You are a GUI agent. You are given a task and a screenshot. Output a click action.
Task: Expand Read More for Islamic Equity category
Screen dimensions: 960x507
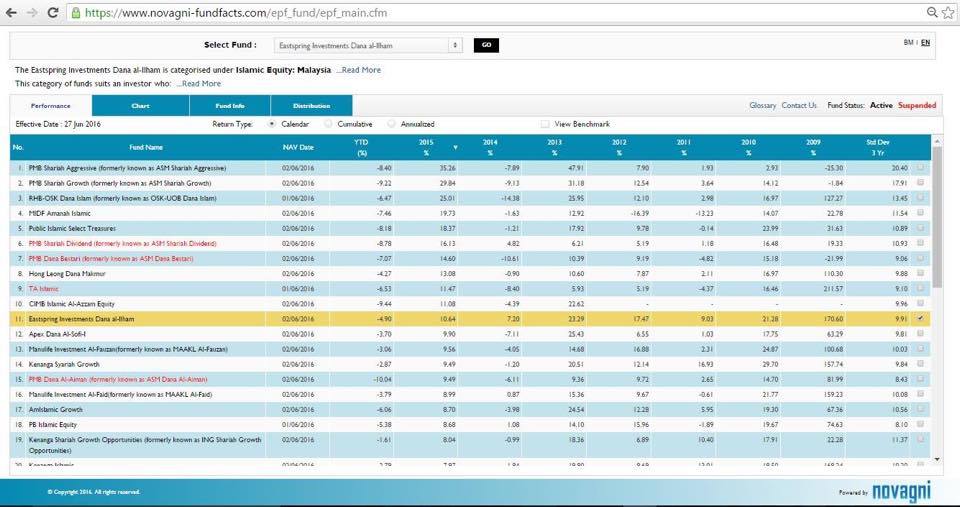point(359,70)
